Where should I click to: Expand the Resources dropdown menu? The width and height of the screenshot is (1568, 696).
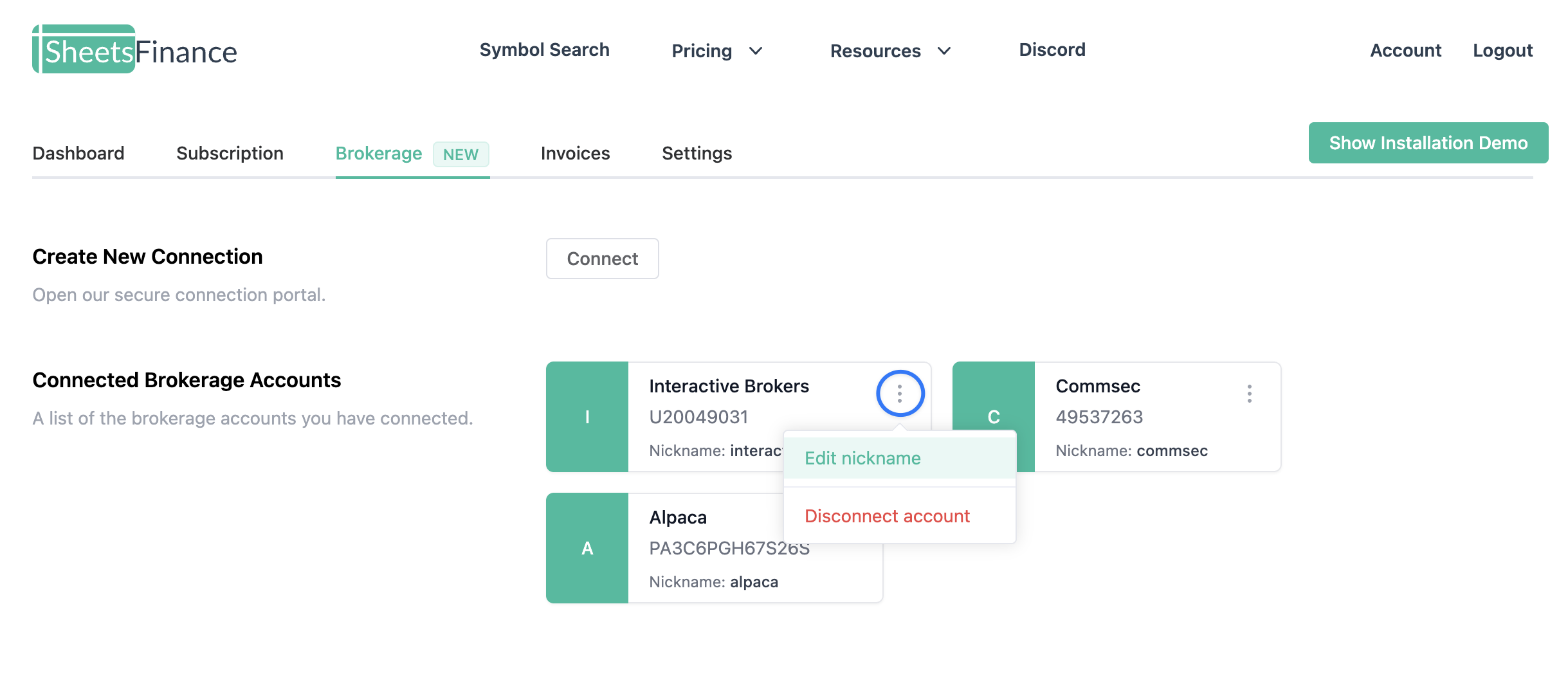[891, 50]
